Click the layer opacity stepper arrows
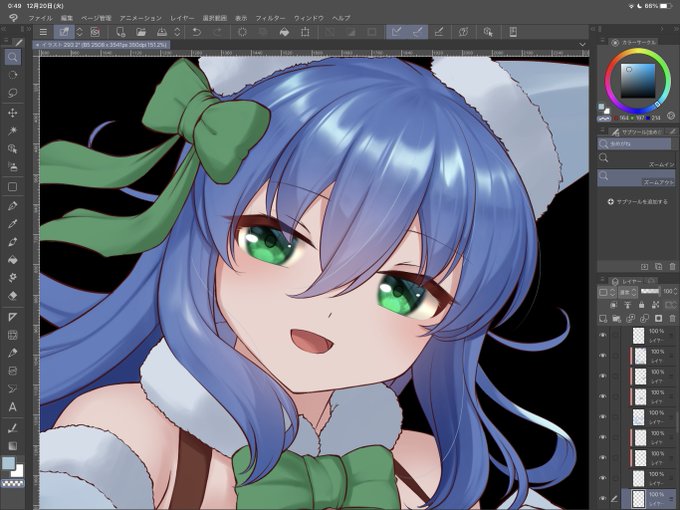 (x=675, y=291)
